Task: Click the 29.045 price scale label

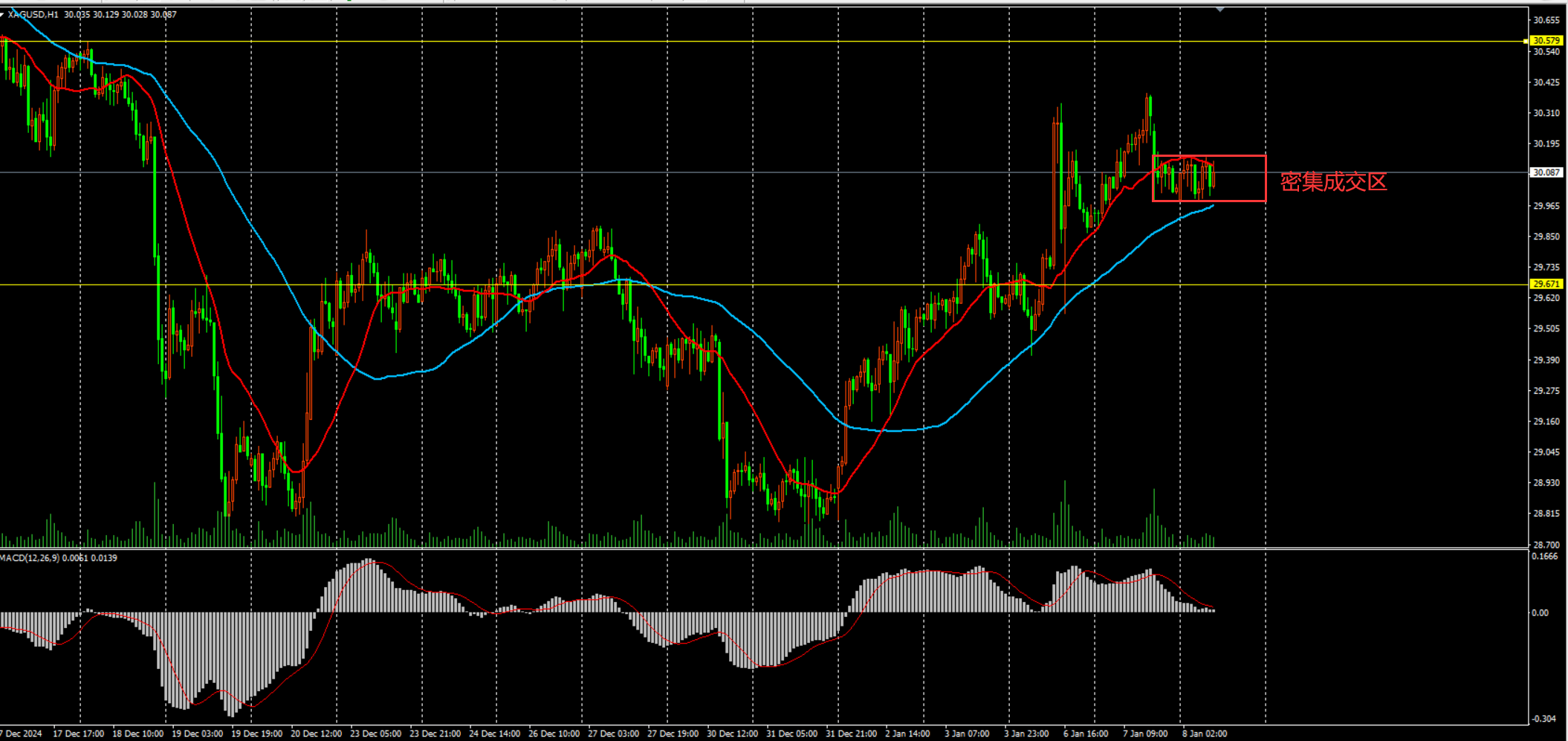Action: point(1546,452)
